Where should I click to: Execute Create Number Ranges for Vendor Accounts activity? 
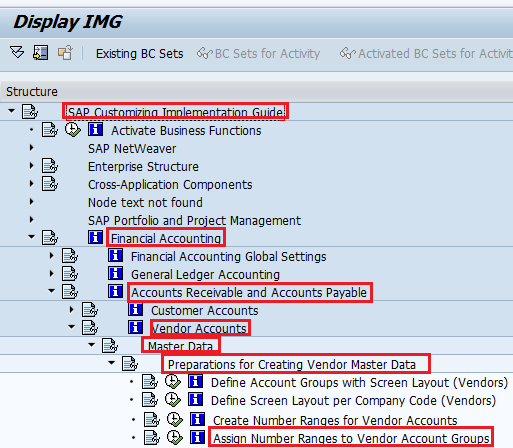[175, 420]
